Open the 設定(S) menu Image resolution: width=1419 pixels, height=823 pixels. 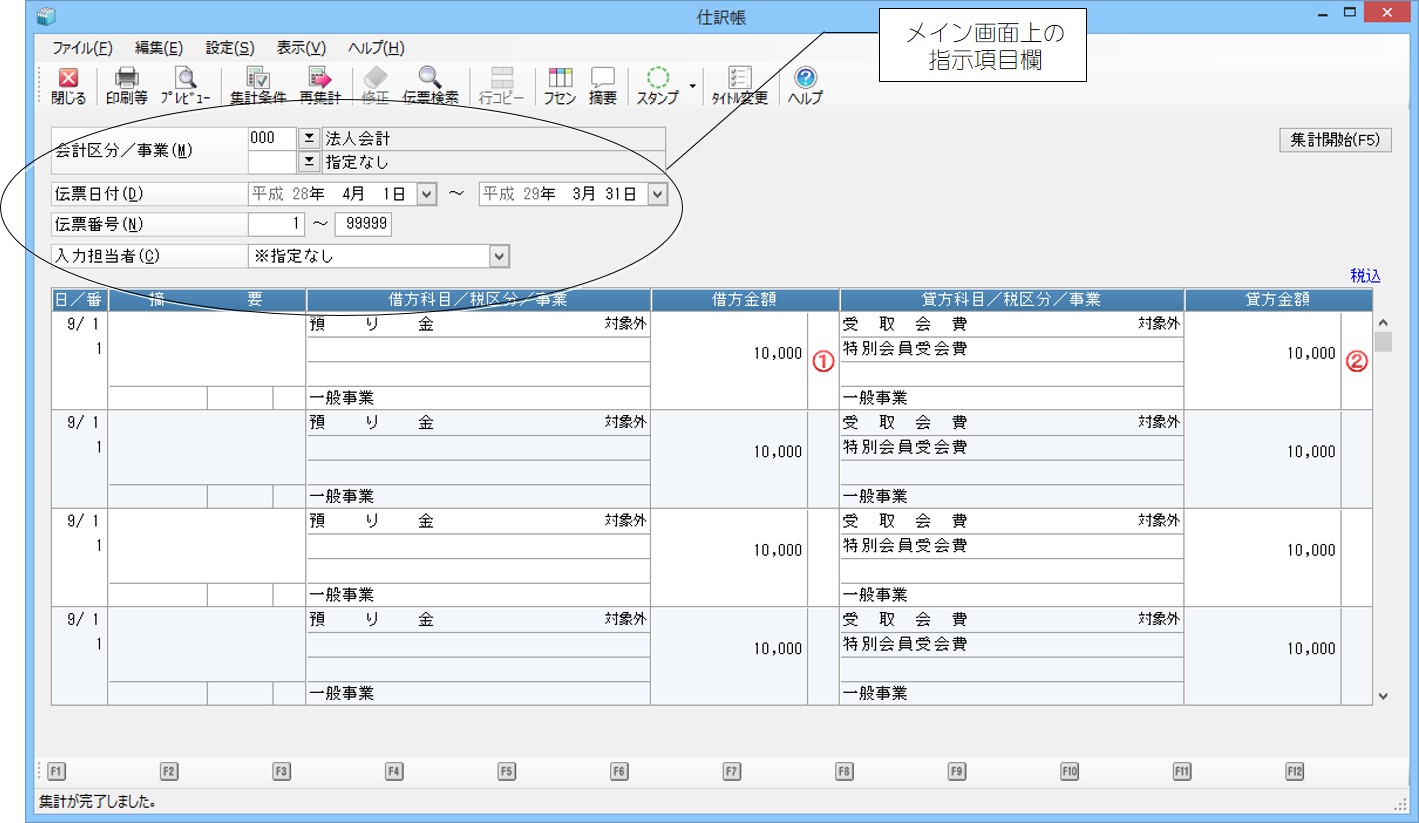point(230,48)
